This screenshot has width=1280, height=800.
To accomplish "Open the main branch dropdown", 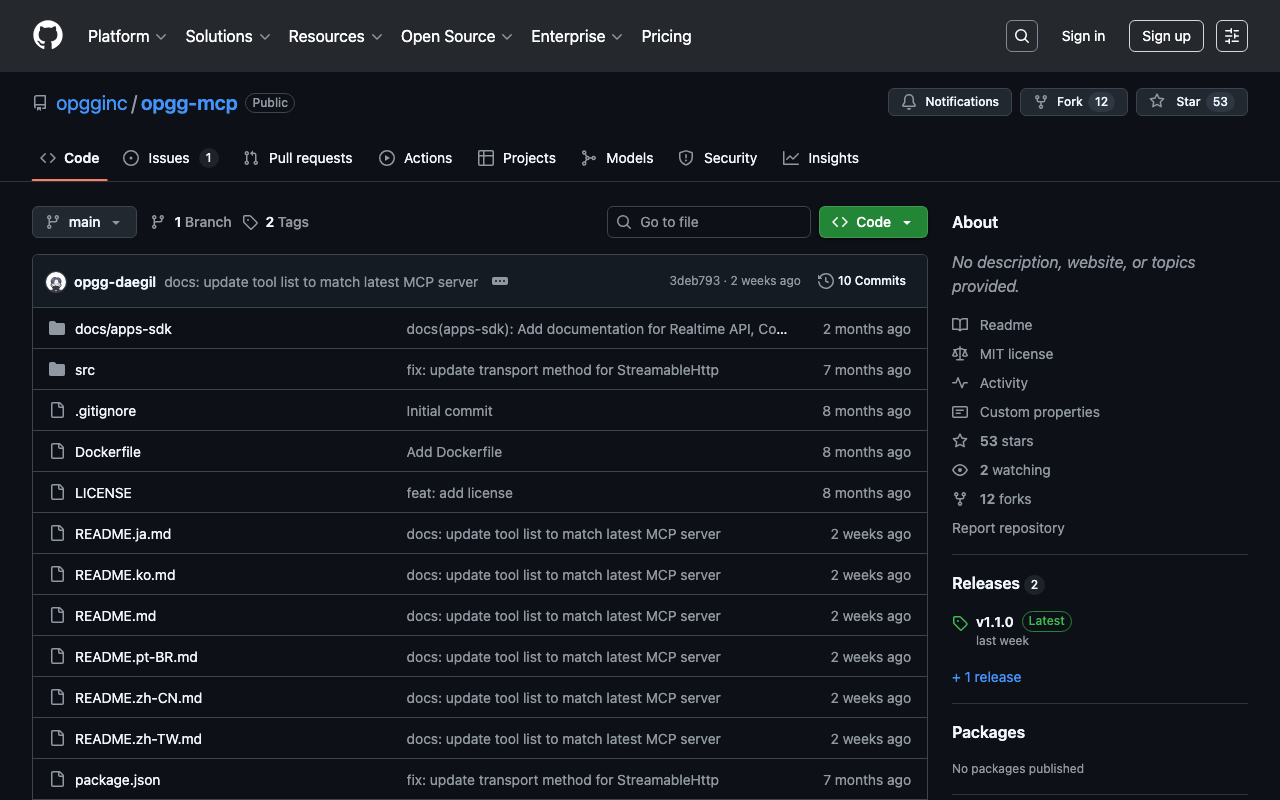I will tap(84, 222).
